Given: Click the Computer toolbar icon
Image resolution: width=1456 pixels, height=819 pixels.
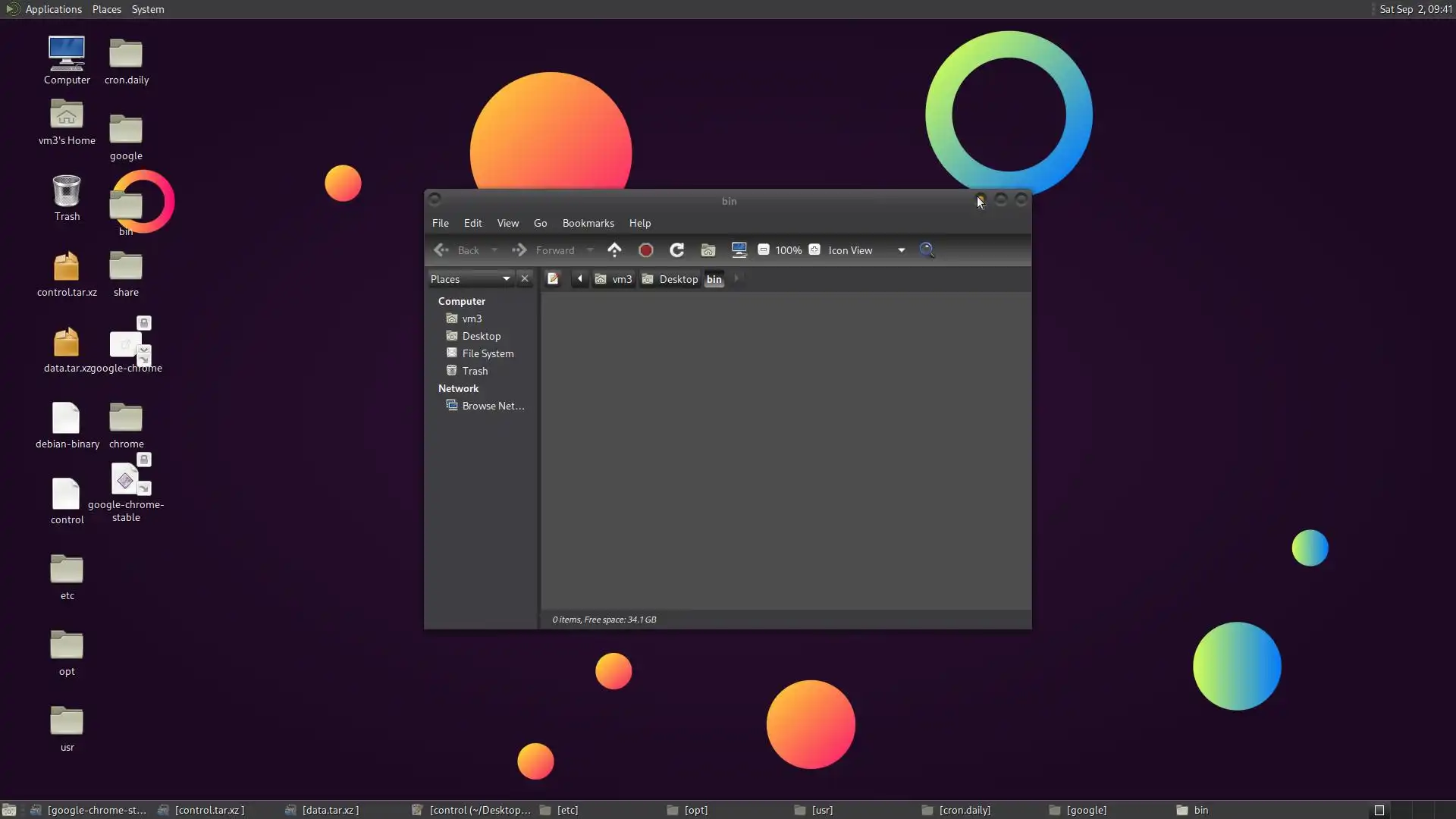Looking at the screenshot, I should pyautogui.click(x=739, y=249).
